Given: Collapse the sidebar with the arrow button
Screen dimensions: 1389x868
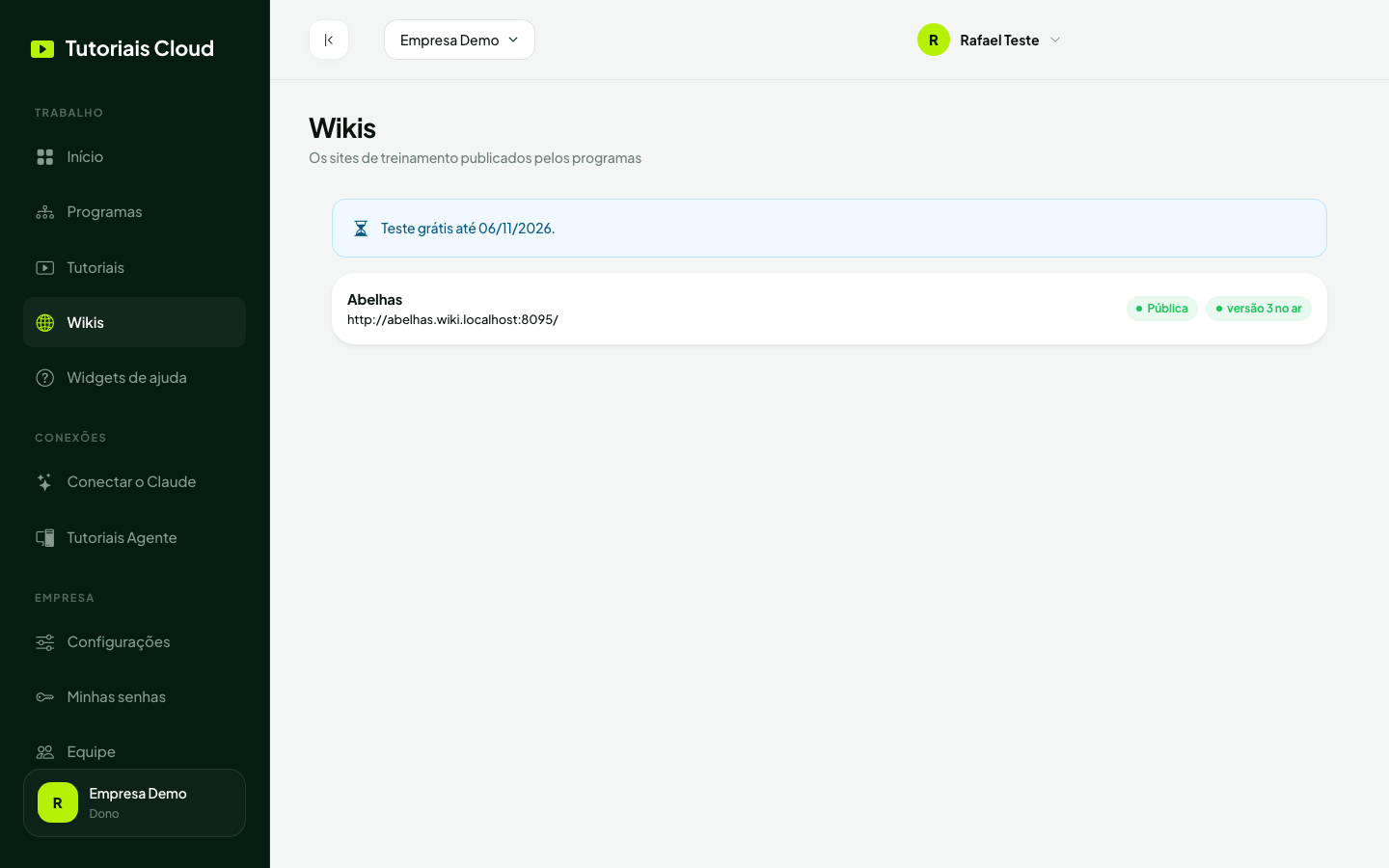Looking at the screenshot, I should pos(329,40).
